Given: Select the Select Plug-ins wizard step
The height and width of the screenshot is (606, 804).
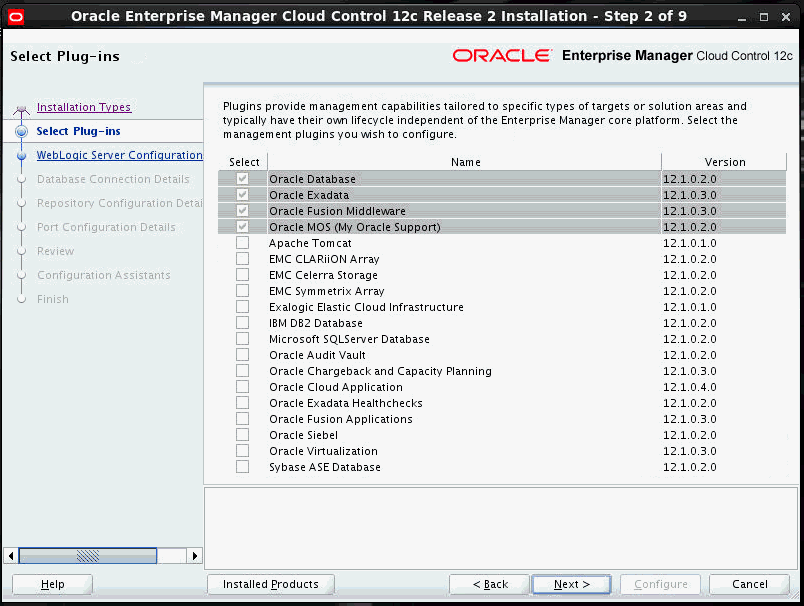Looking at the screenshot, I should [x=78, y=131].
